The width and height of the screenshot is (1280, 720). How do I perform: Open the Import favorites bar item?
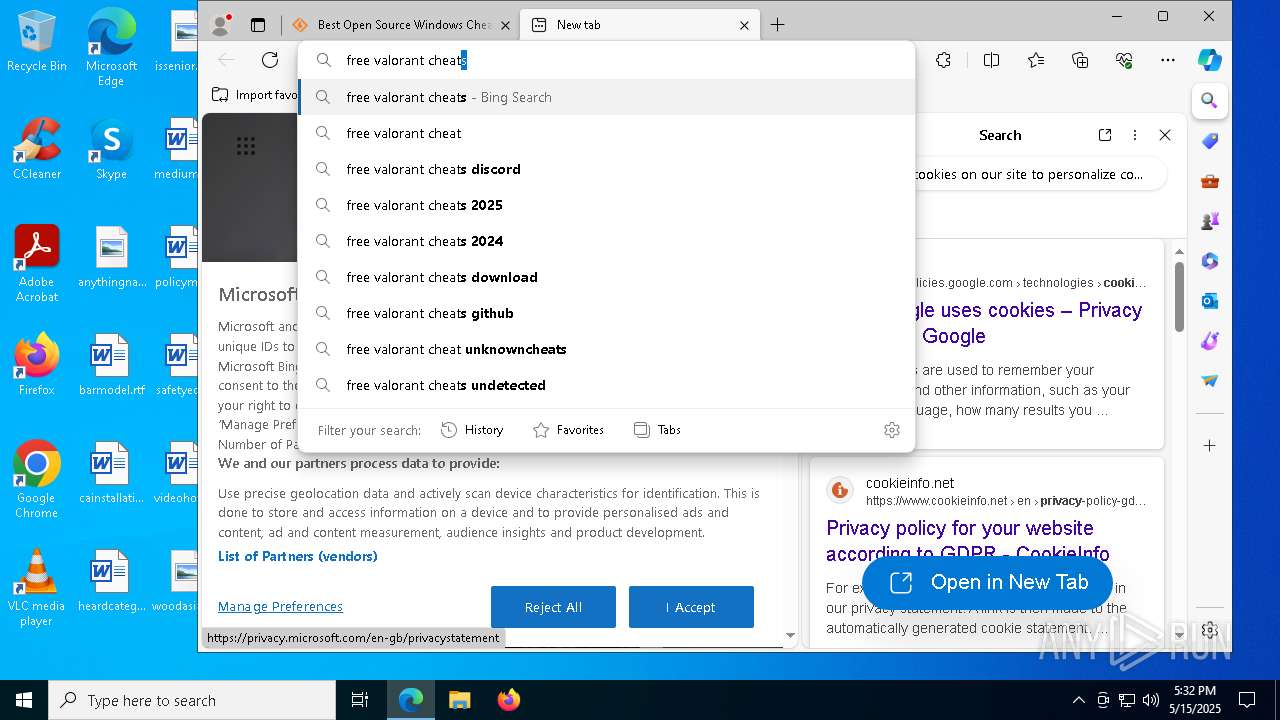[x=256, y=95]
